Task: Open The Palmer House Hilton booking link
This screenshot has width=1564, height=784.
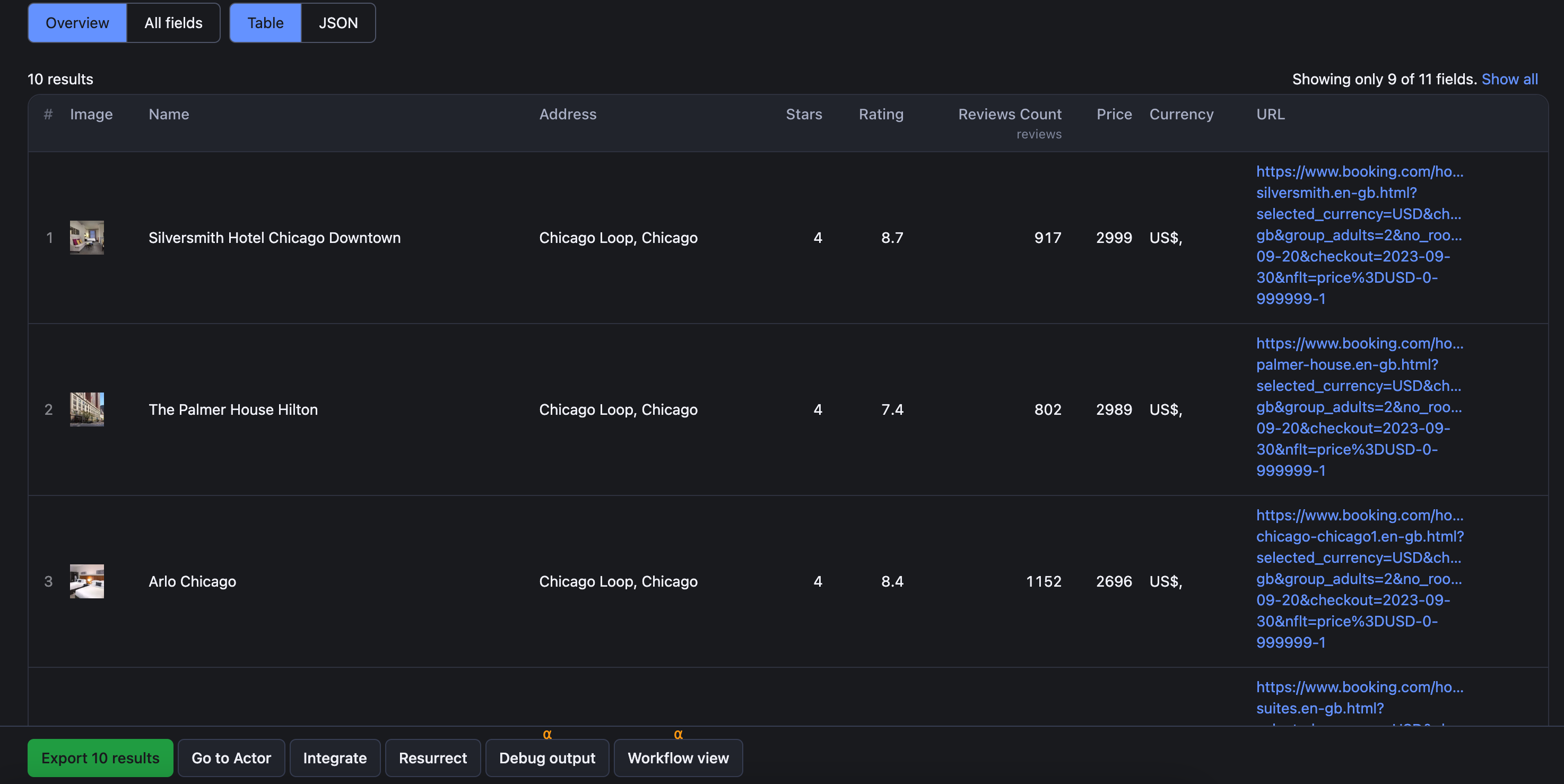Action: [1359, 407]
